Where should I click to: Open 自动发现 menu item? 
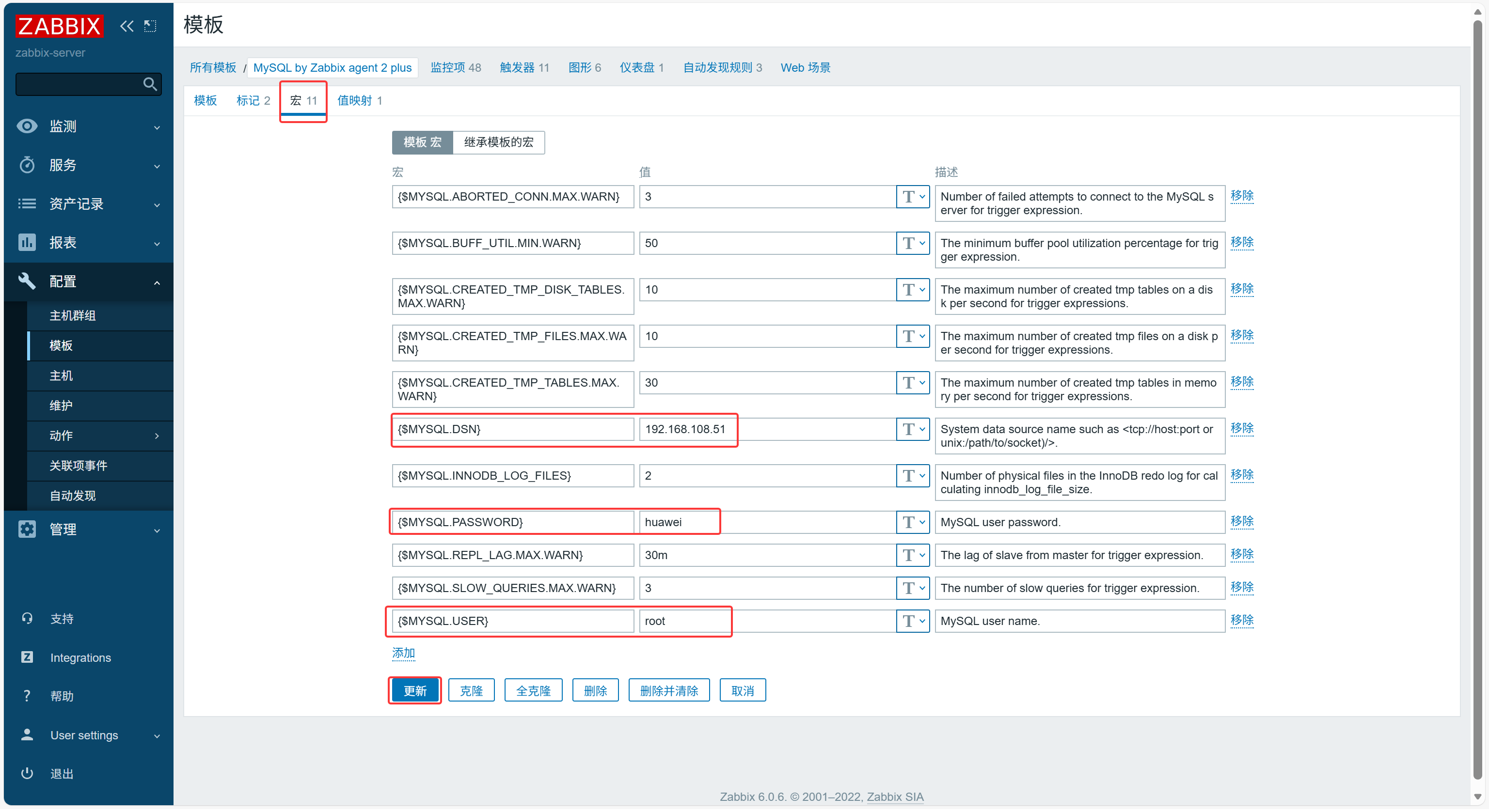click(x=100, y=496)
